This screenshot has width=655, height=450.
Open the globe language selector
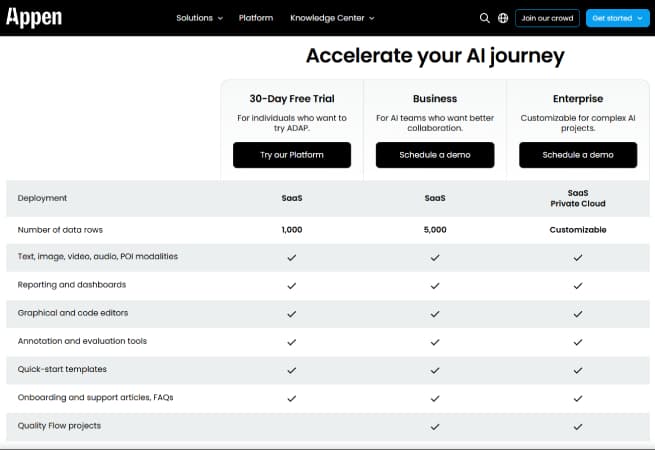[503, 18]
